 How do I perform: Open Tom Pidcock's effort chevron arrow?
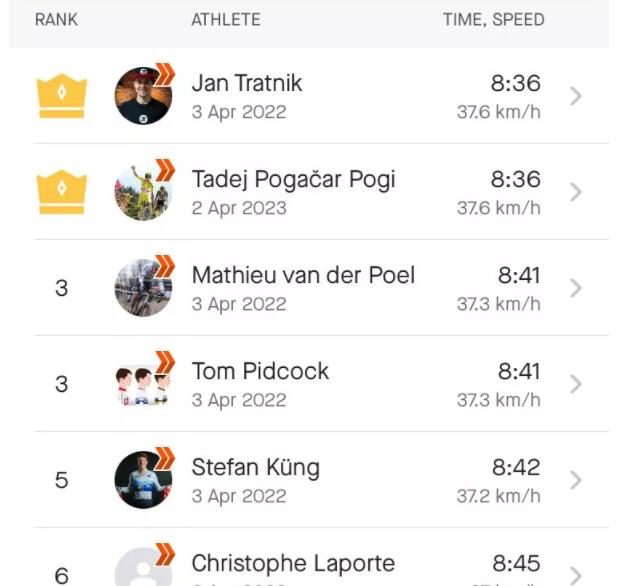(576, 384)
